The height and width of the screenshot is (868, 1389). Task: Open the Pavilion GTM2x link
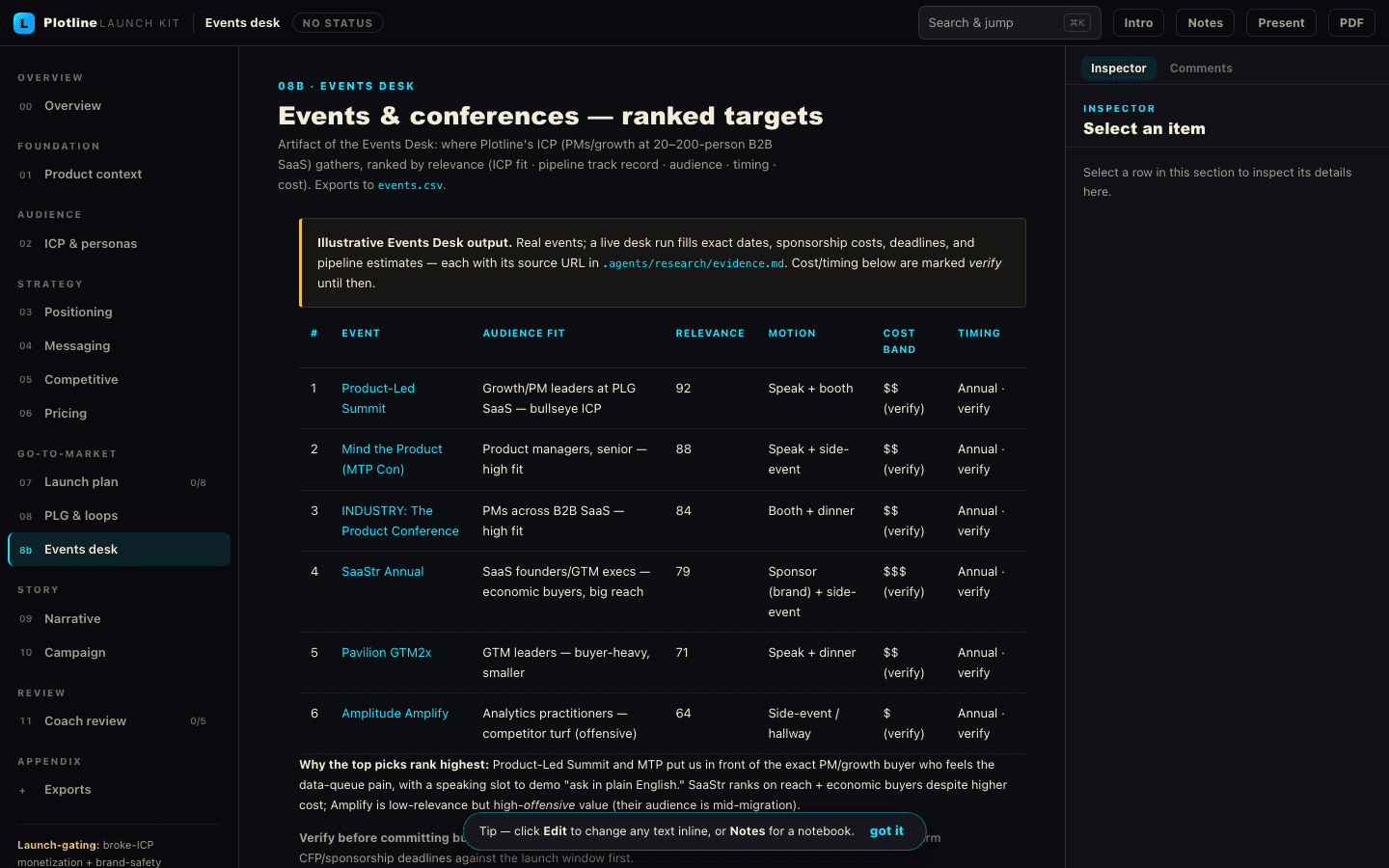pos(387,653)
